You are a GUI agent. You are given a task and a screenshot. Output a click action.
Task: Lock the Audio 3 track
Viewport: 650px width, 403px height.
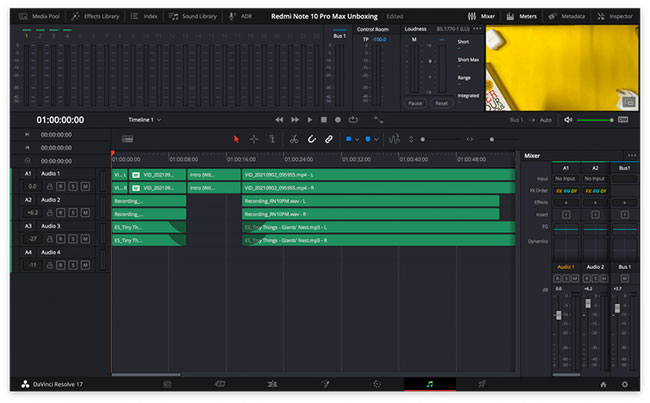point(50,239)
